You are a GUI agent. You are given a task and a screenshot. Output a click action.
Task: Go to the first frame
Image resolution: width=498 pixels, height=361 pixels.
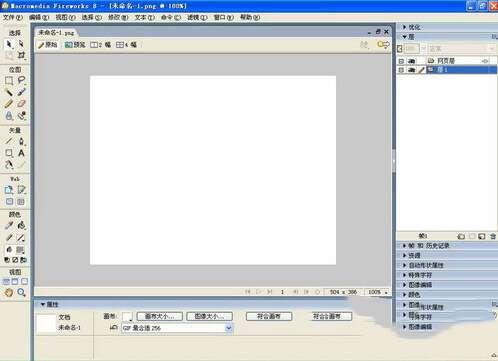[x=247, y=292]
